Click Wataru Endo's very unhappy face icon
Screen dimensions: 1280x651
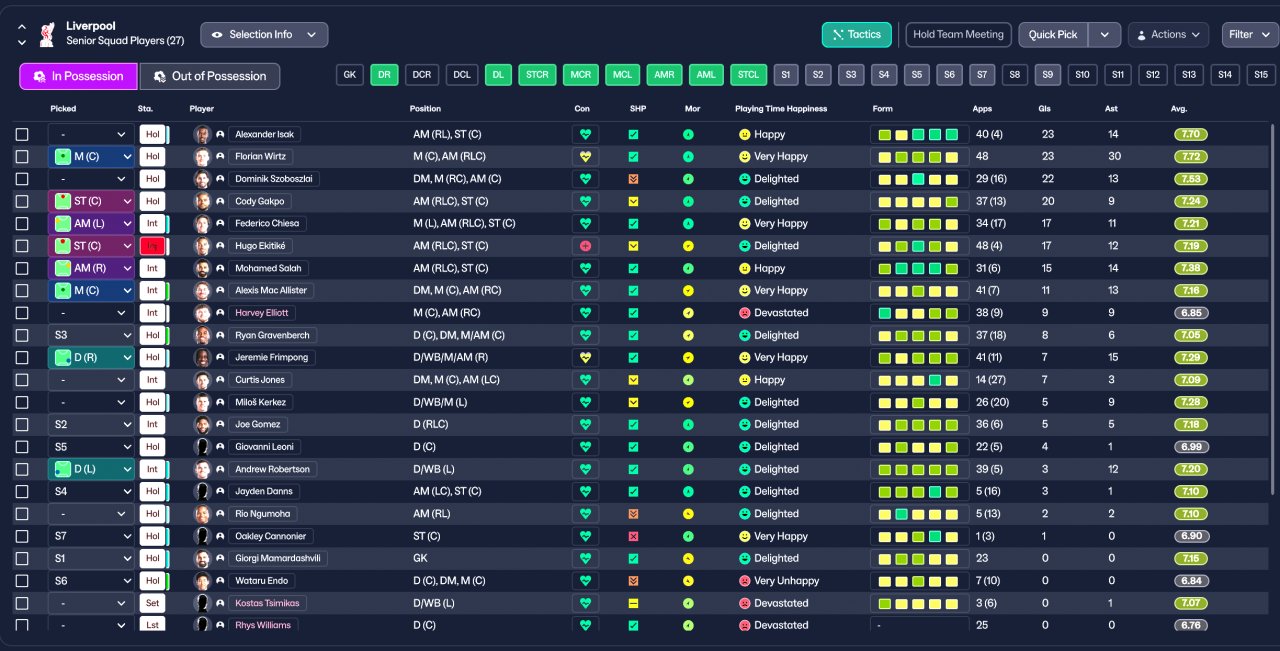coord(744,581)
